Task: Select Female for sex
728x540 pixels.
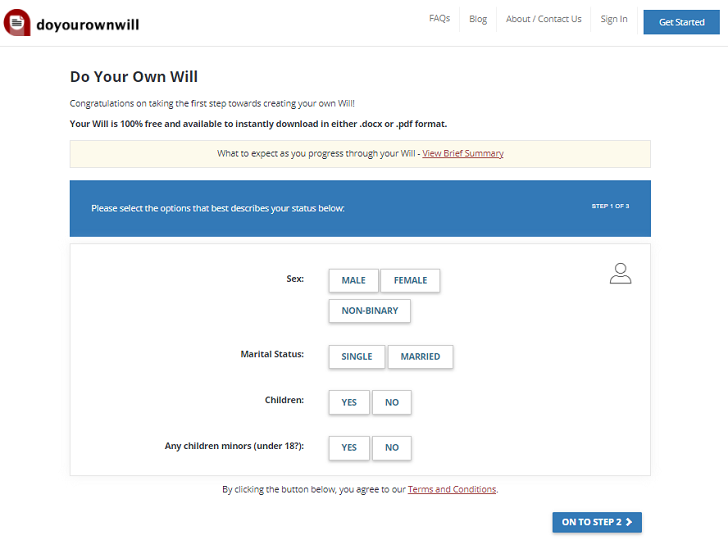Action: [410, 281]
